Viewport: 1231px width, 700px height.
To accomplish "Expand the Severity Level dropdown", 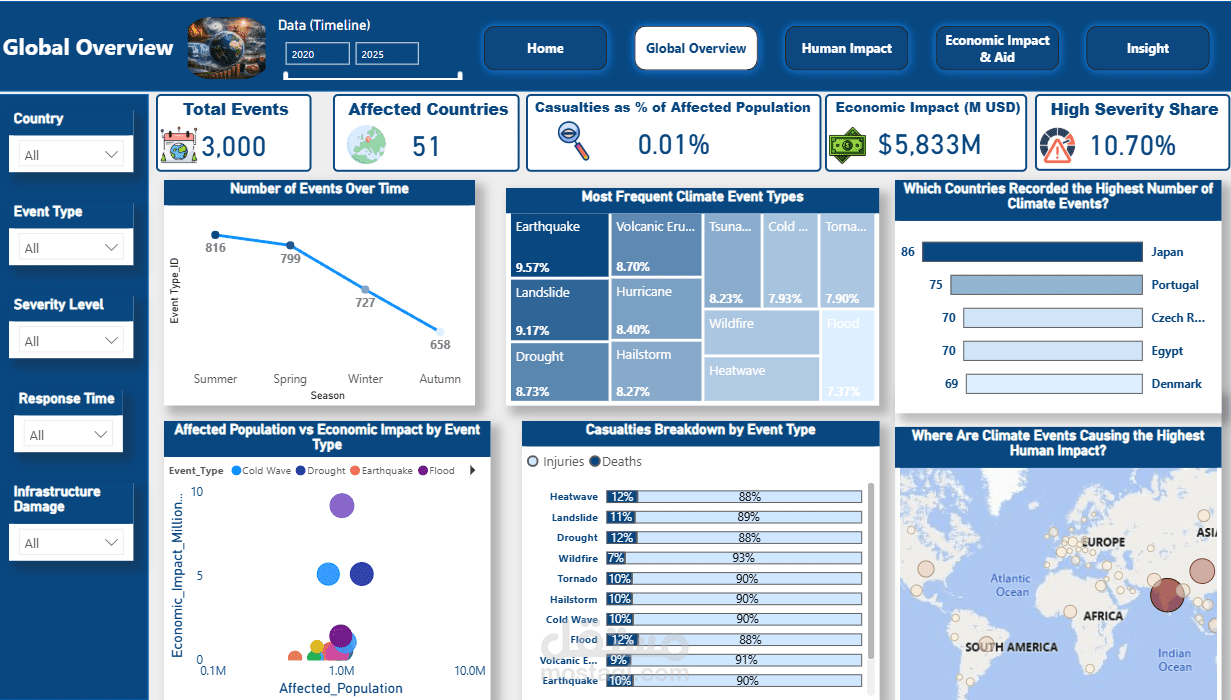I will point(71,341).
